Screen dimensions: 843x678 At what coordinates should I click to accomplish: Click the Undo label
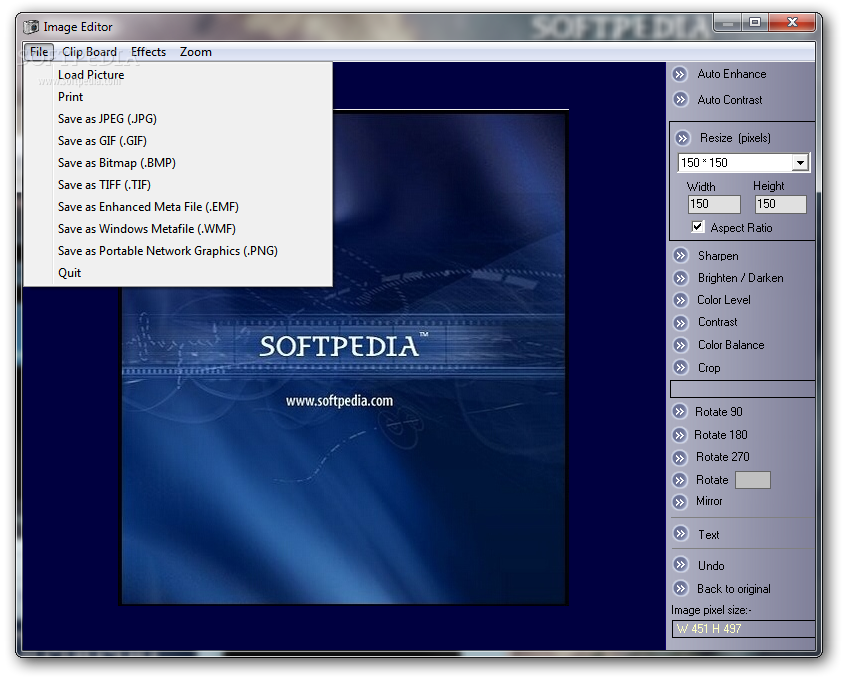711,566
